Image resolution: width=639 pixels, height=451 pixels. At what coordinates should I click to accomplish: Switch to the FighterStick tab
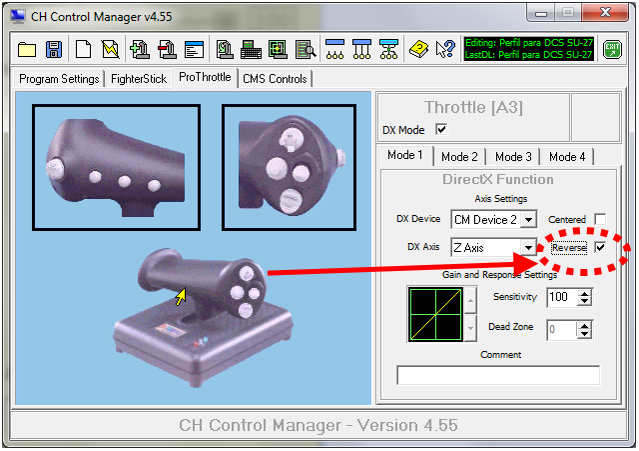click(138, 78)
